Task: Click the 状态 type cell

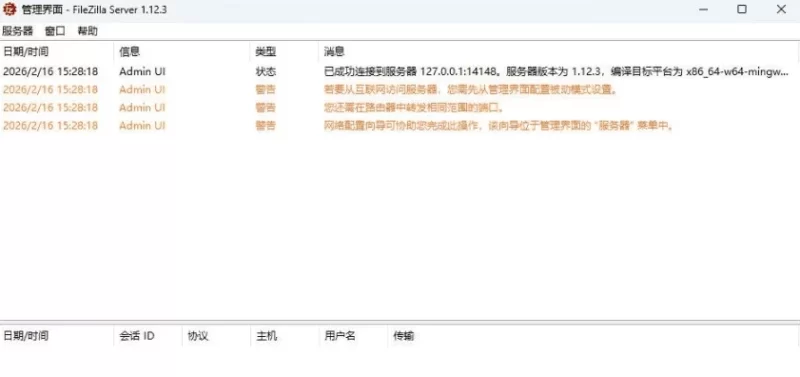Action: 266,72
